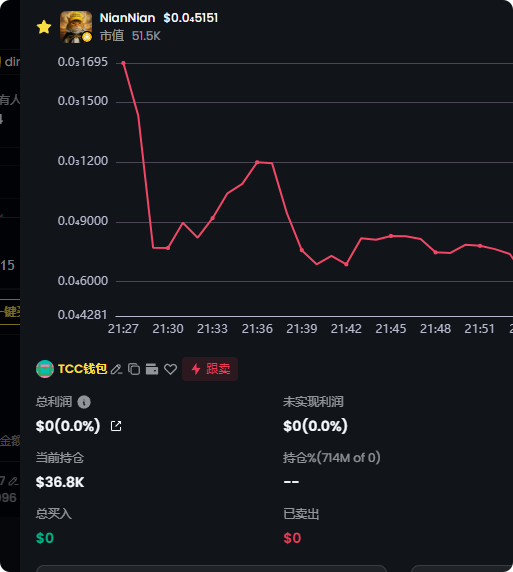The width and height of the screenshot is (513, 572).
Task: Toggle the heart follow icon for TCC钱包
Action: pyautogui.click(x=170, y=369)
